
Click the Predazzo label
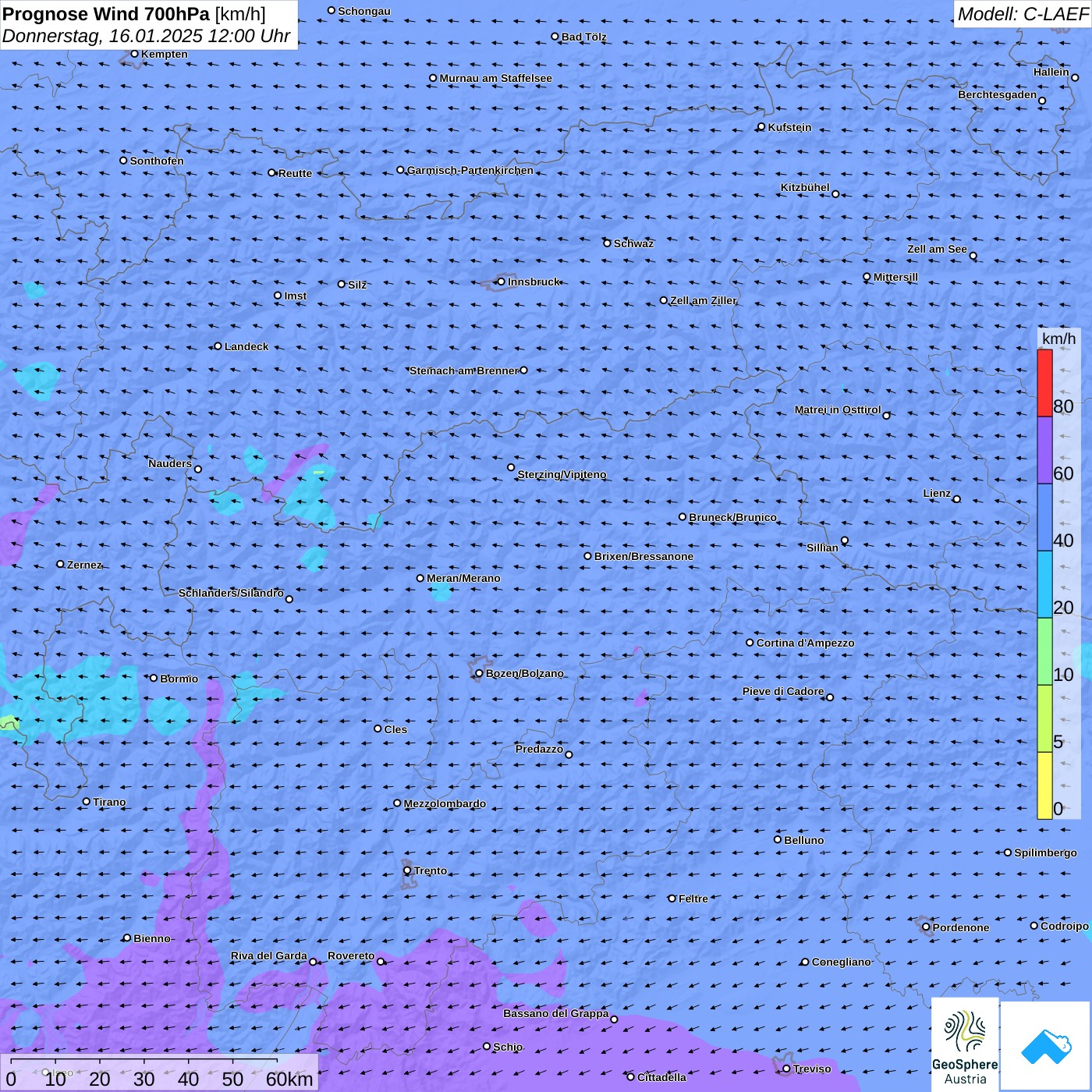(539, 749)
